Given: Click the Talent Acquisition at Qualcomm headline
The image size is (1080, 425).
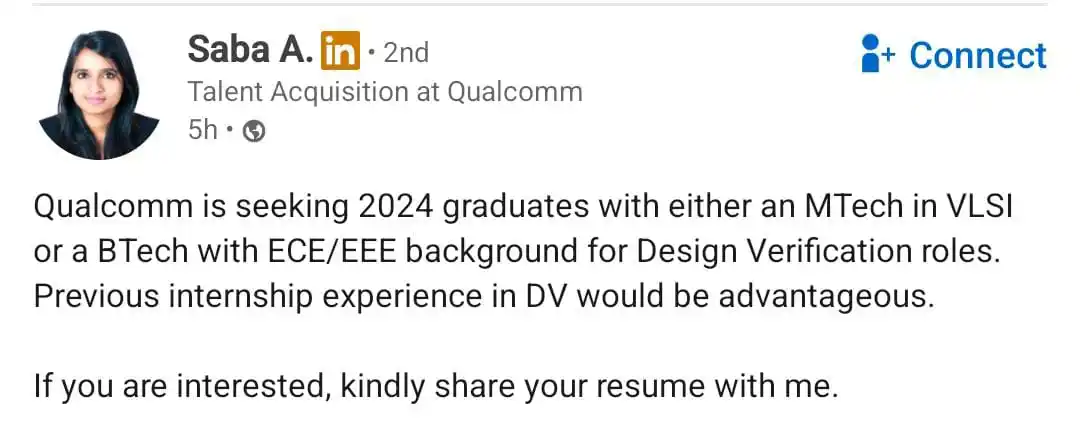Looking at the screenshot, I should [385, 92].
